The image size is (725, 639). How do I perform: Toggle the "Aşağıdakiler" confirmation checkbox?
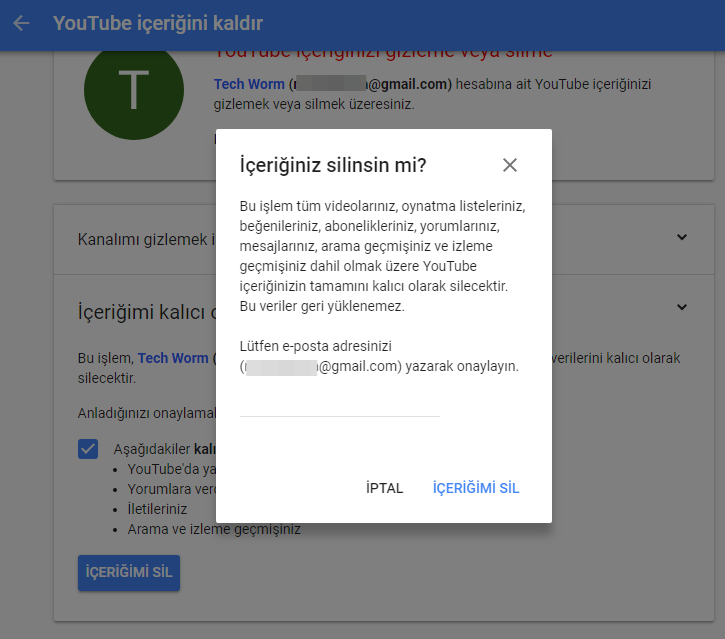click(88, 449)
